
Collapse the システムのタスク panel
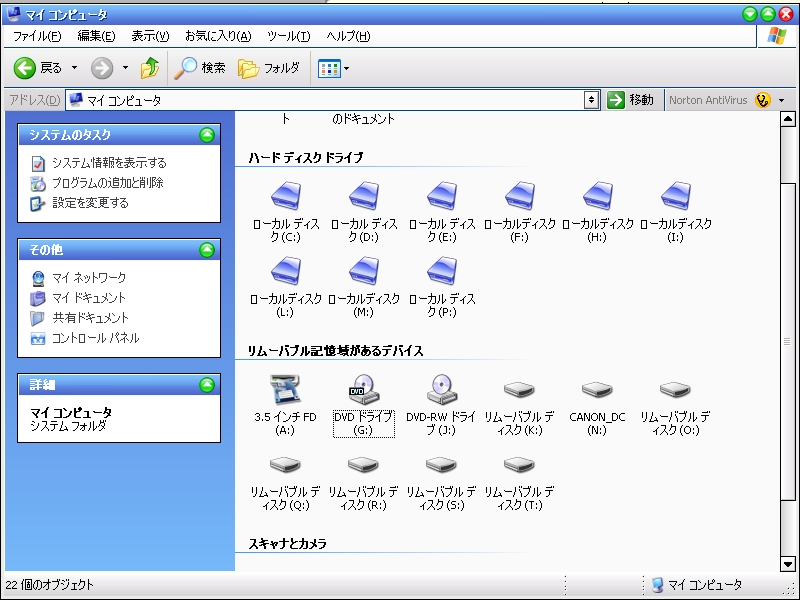click(207, 135)
